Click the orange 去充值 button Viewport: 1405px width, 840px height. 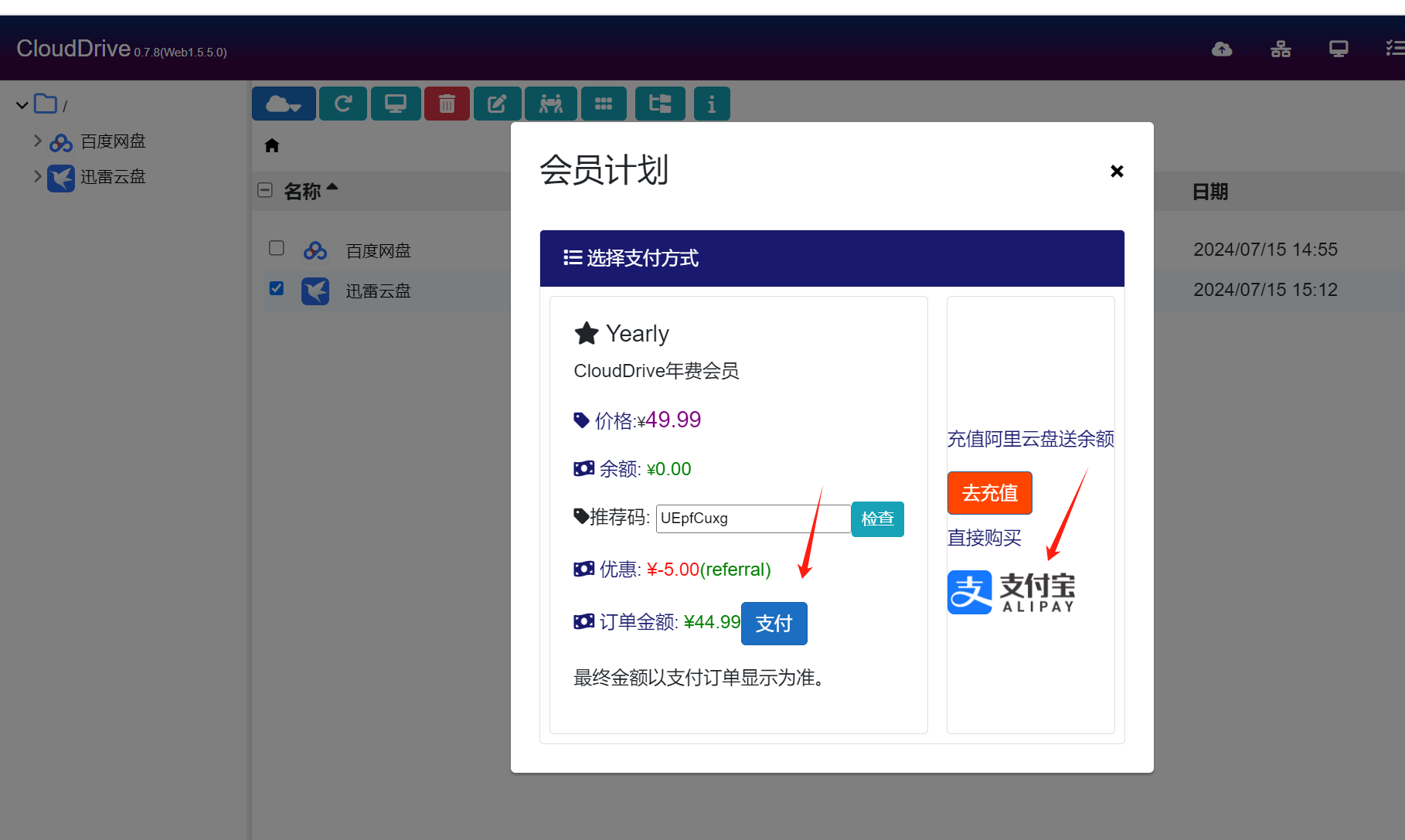[x=990, y=493]
